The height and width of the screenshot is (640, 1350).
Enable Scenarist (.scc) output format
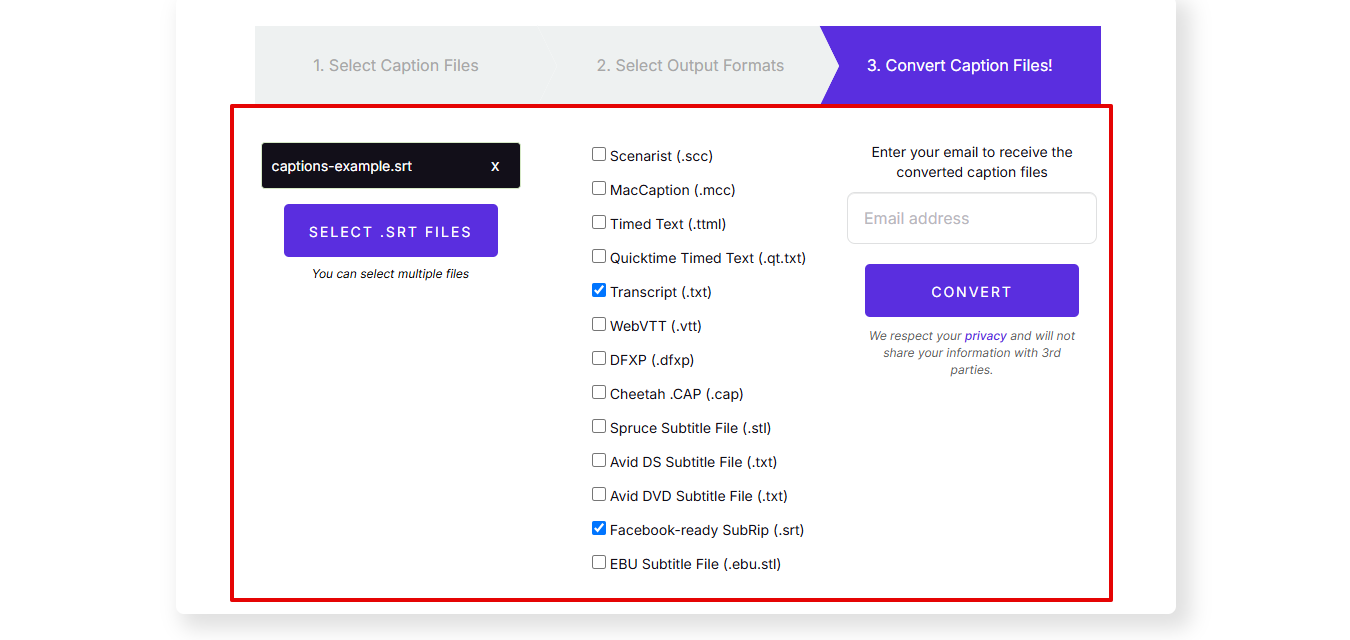point(598,154)
